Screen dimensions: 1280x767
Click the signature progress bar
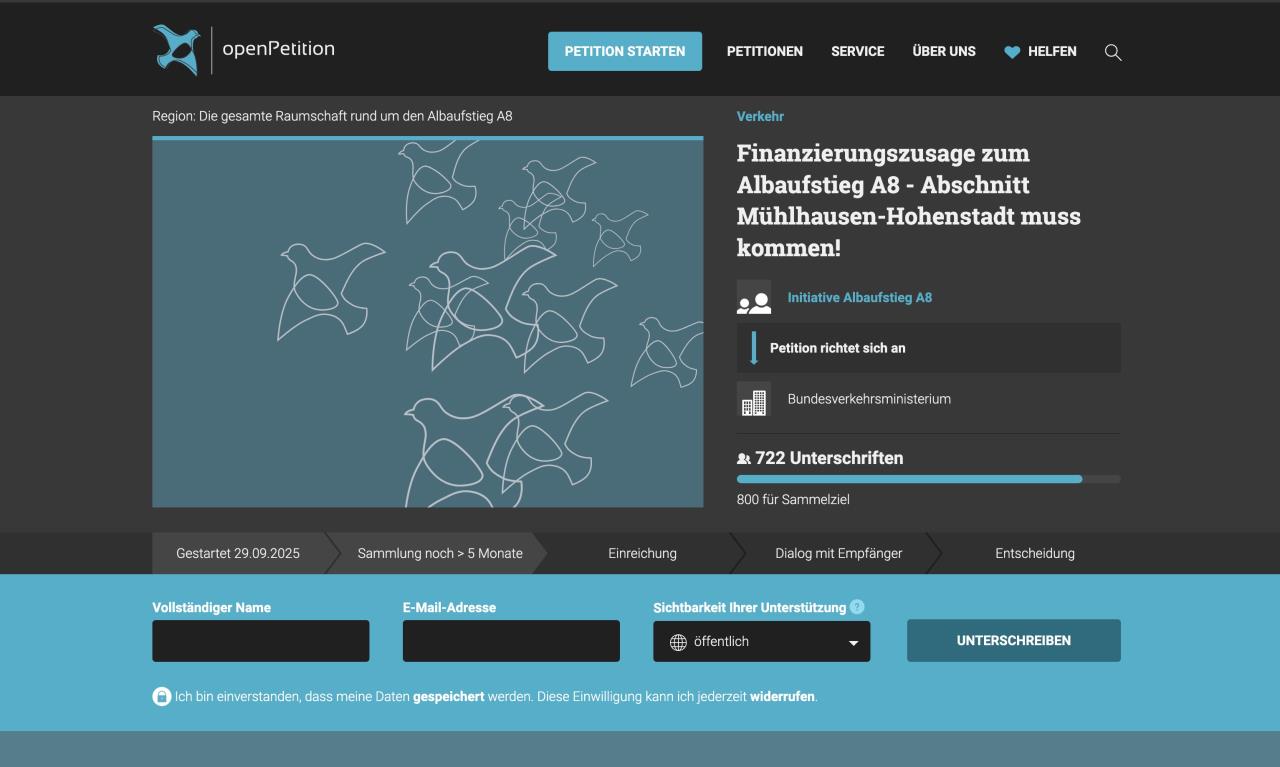pos(927,479)
